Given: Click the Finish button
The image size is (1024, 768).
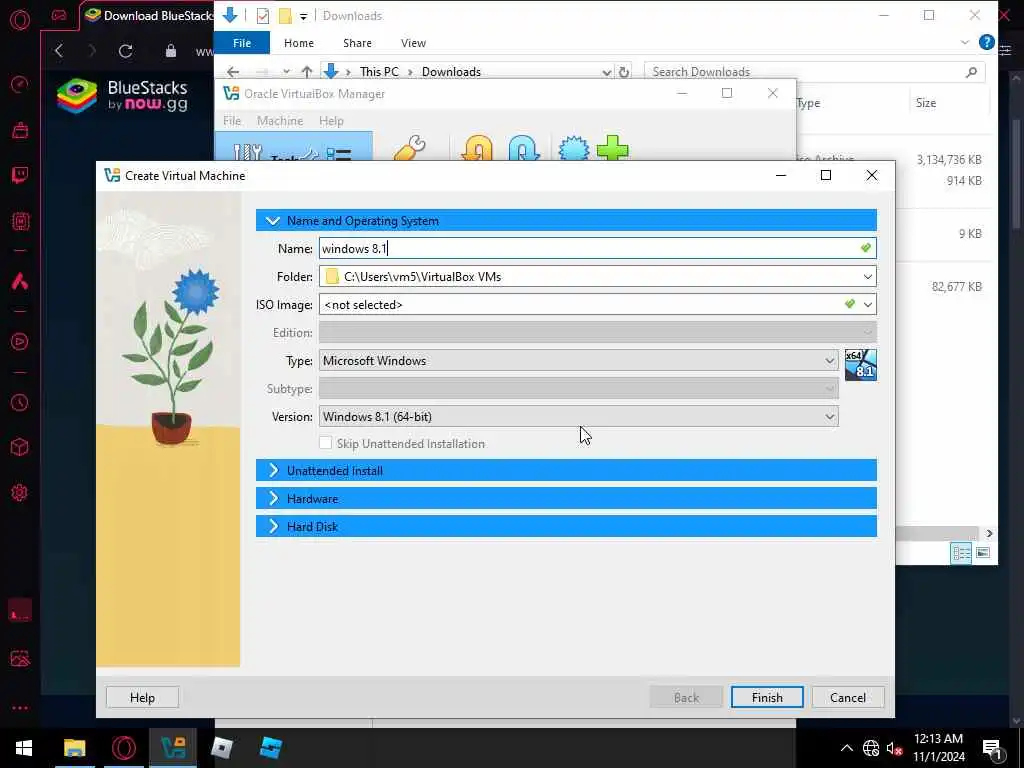Looking at the screenshot, I should 767,697.
